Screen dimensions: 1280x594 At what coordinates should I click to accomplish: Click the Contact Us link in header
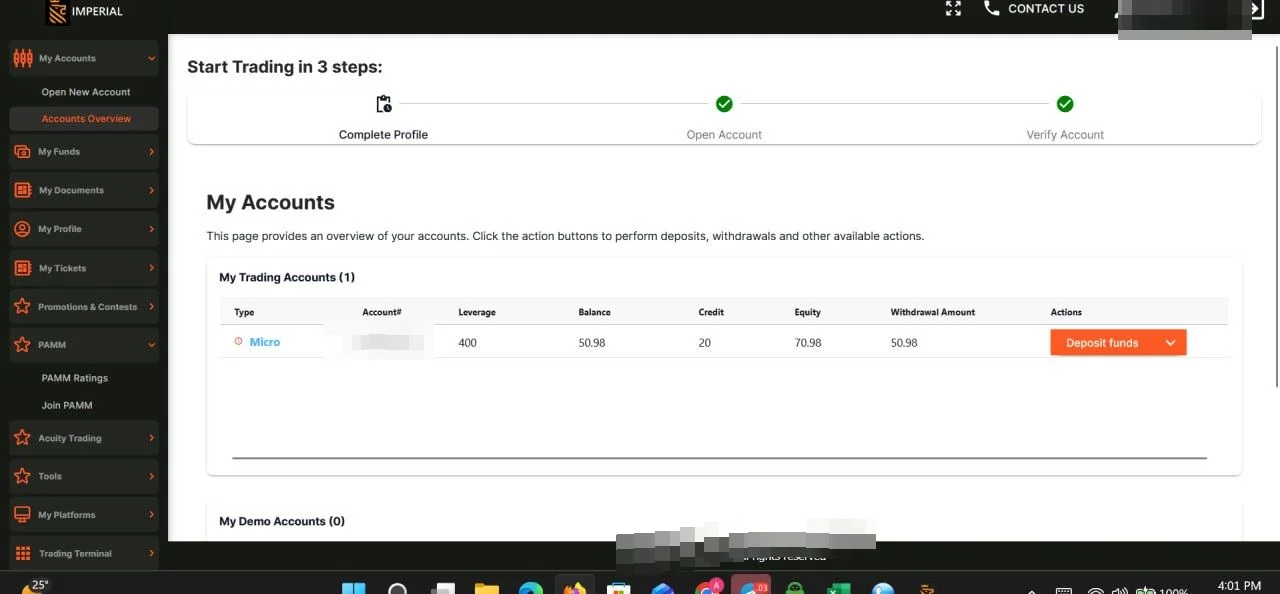(1045, 9)
